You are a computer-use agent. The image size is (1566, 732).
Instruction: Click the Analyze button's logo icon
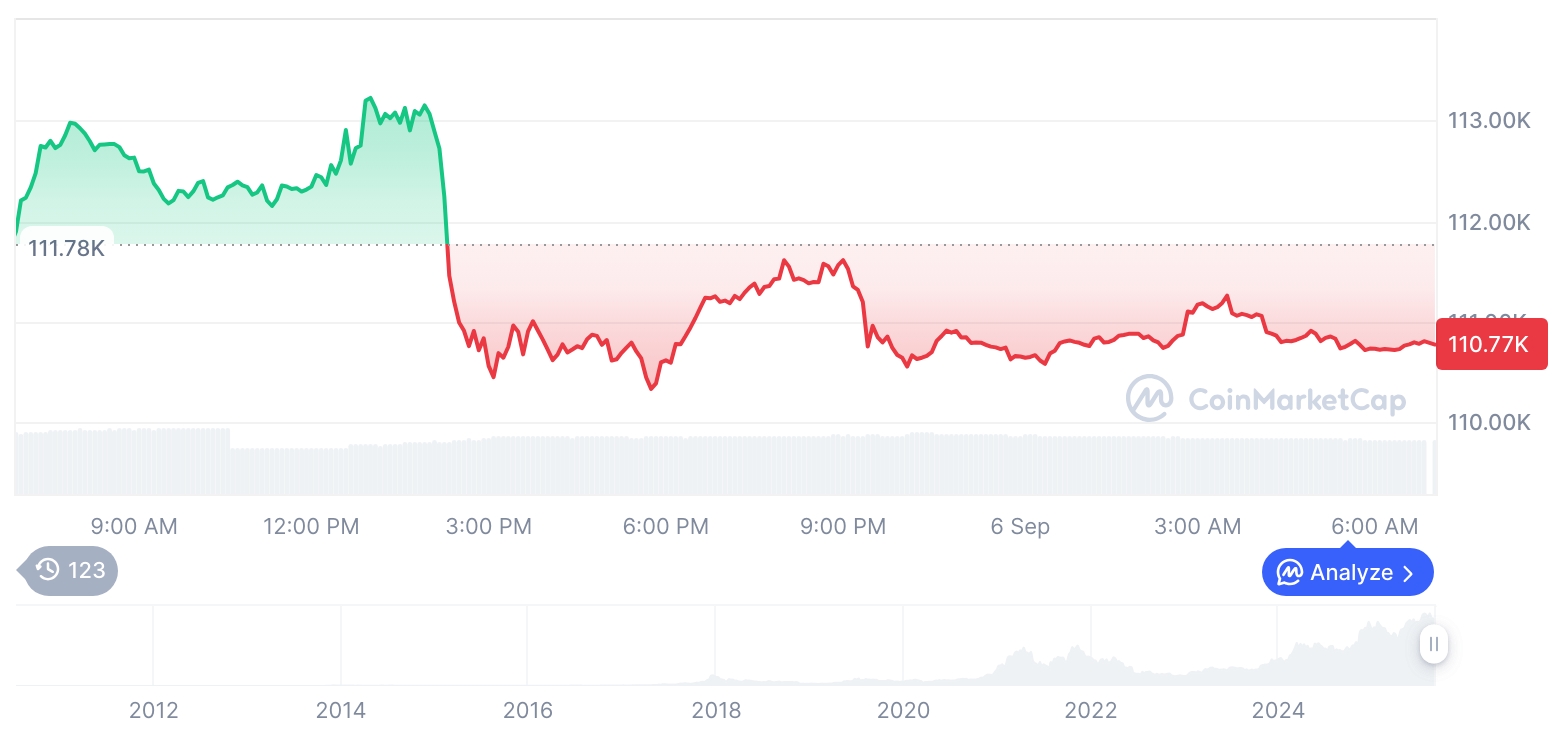[x=1290, y=573]
